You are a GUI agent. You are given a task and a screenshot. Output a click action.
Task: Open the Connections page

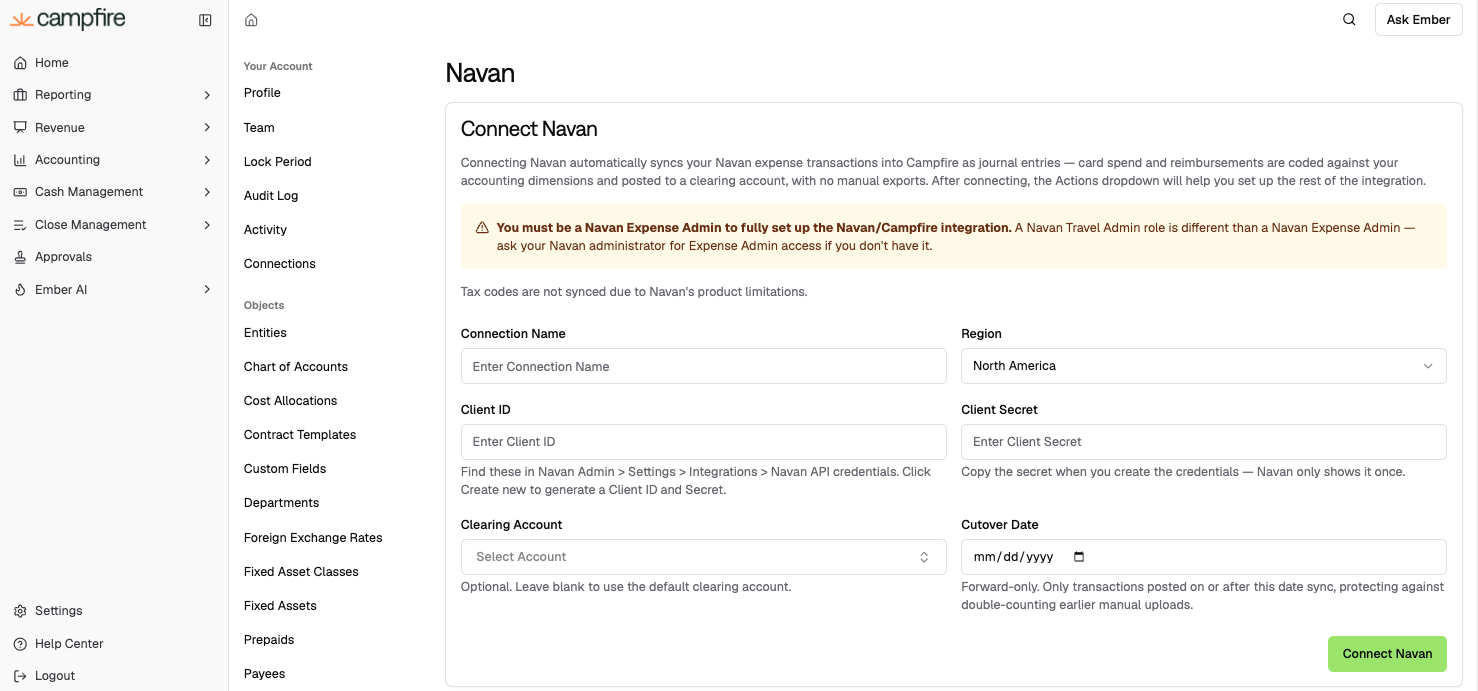[x=280, y=264]
